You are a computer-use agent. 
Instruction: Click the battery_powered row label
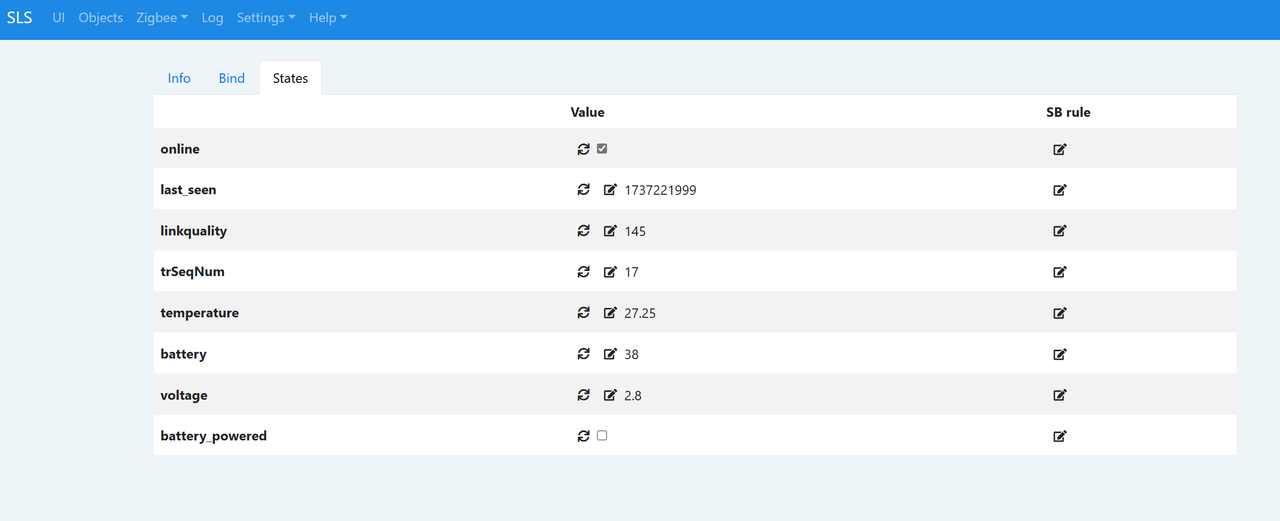[214, 436]
